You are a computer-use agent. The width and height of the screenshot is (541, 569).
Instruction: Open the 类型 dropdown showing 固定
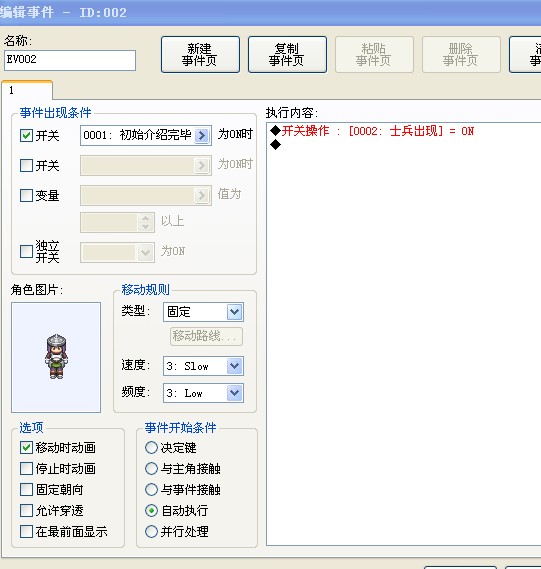pos(203,312)
